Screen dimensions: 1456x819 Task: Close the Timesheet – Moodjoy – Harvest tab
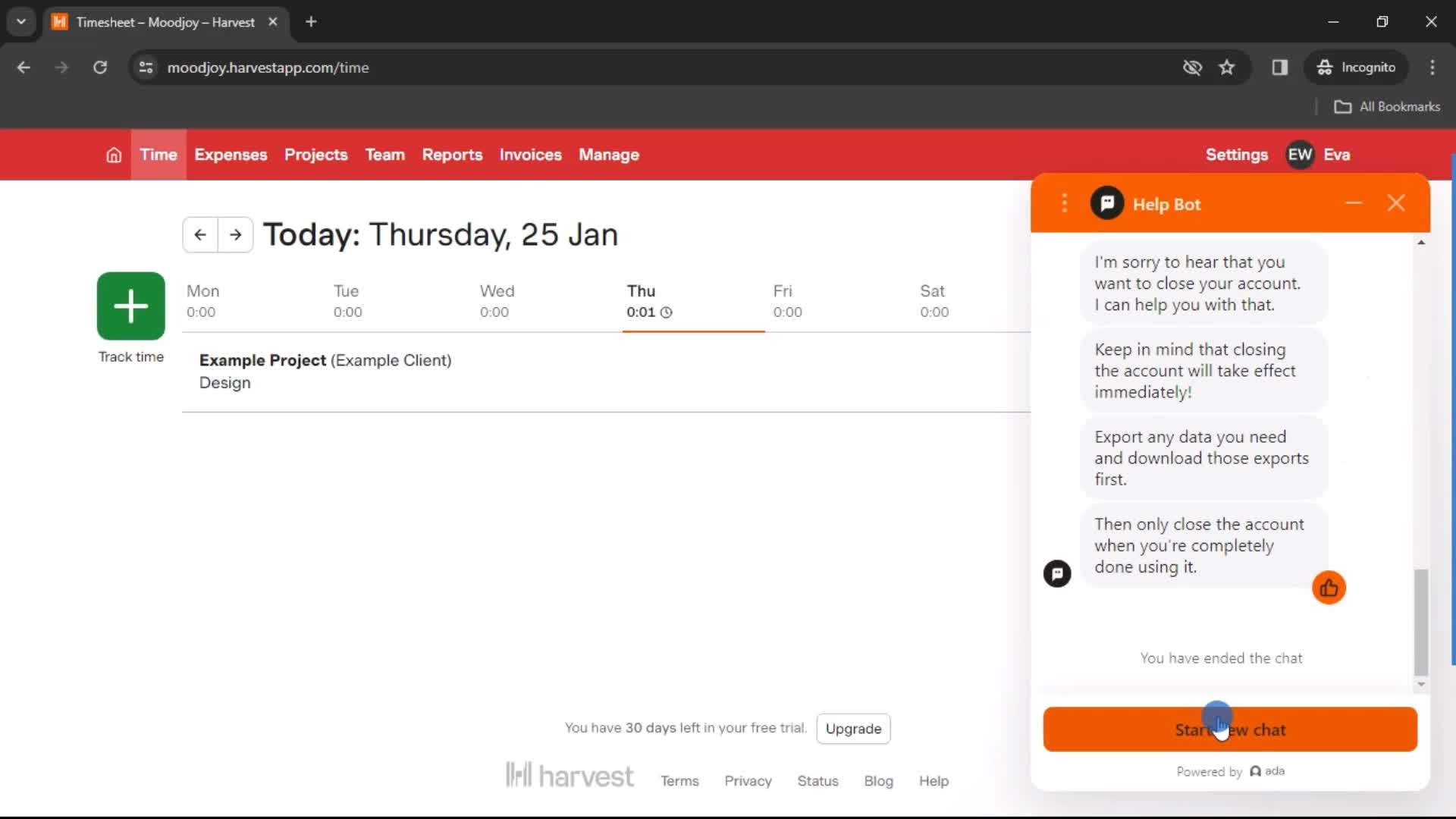273,22
